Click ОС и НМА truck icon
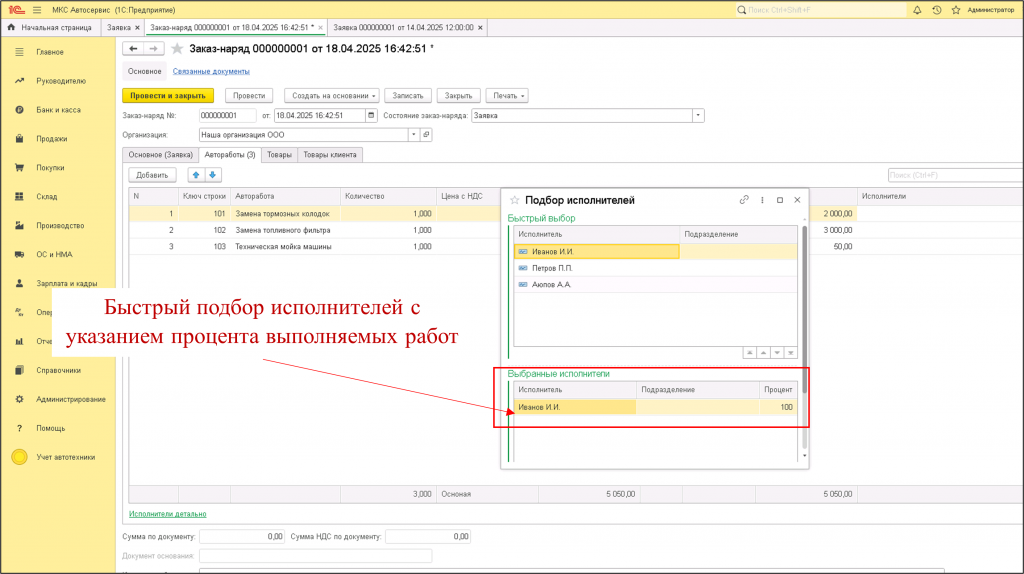 click(x=20, y=255)
